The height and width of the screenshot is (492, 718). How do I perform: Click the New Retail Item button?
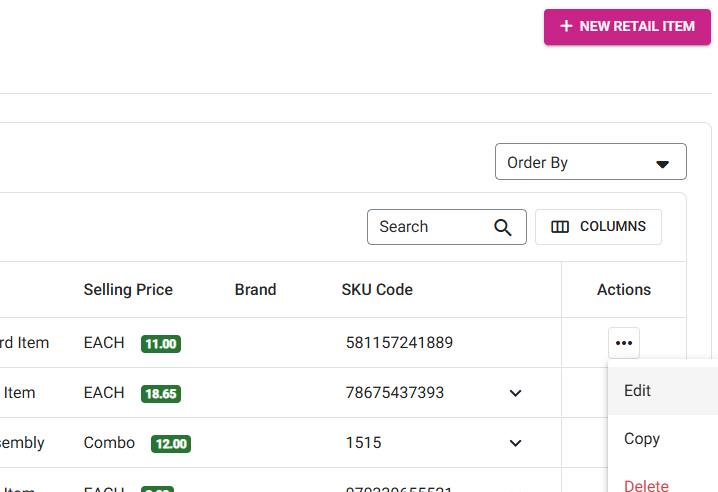coord(627,27)
